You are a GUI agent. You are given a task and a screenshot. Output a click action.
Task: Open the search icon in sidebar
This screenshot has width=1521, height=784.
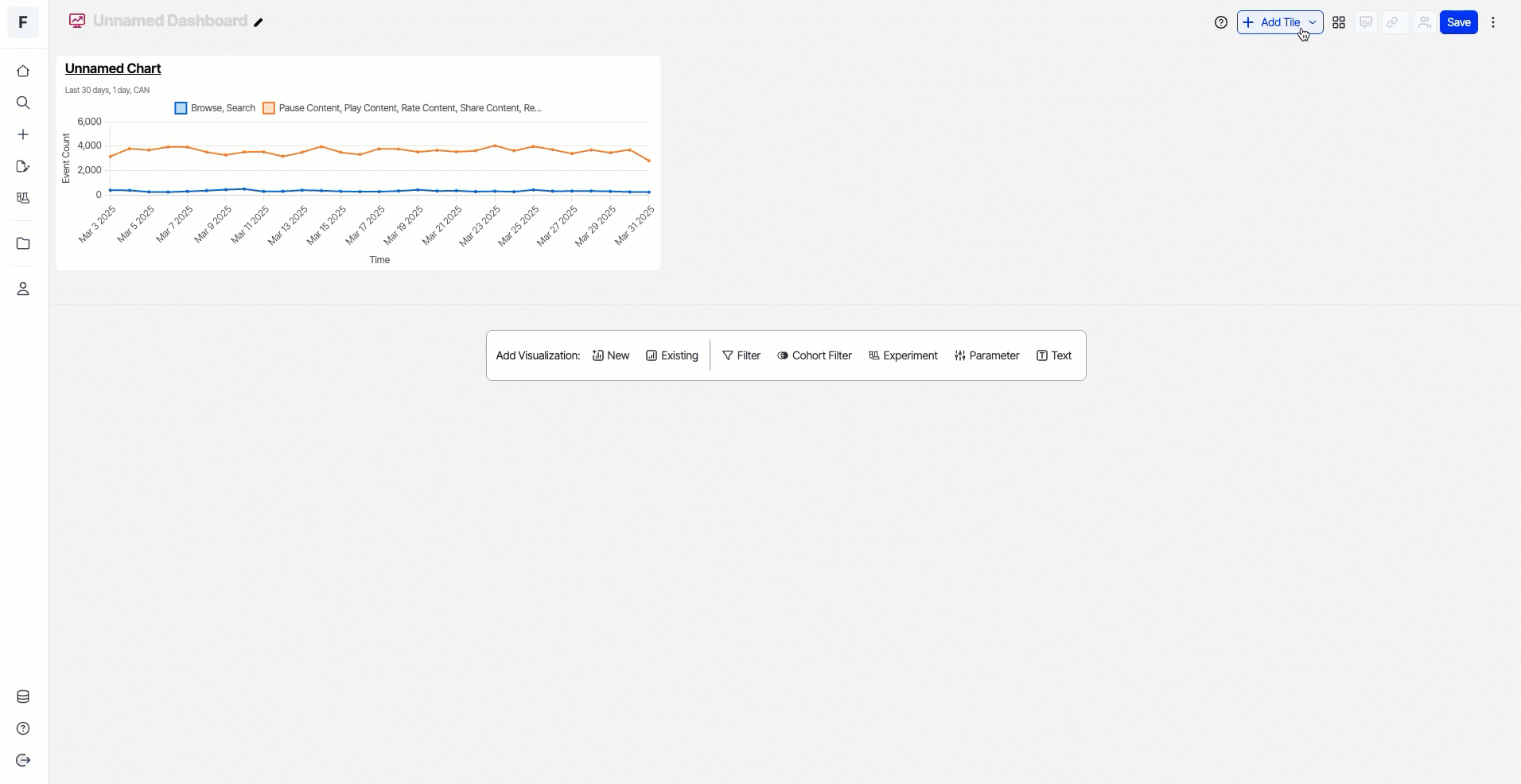[x=23, y=103]
